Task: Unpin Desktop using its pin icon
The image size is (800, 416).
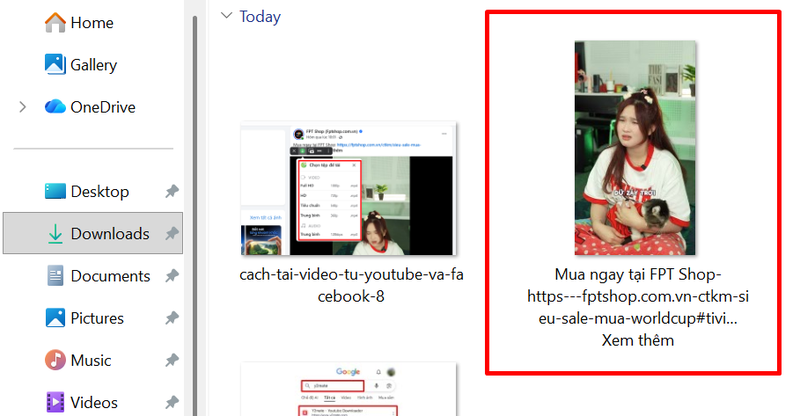Action: [x=172, y=191]
